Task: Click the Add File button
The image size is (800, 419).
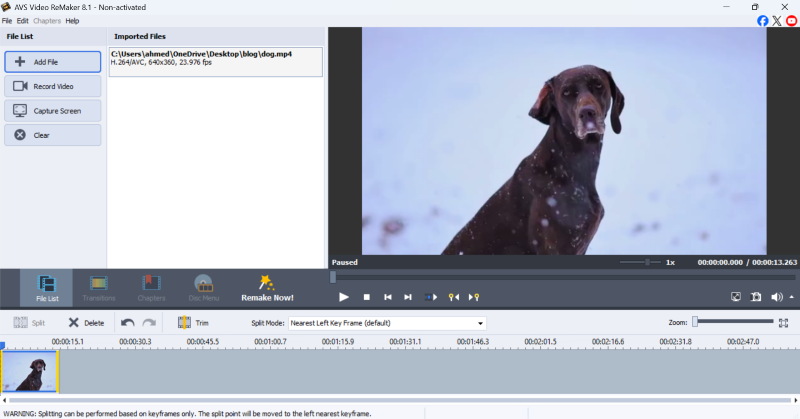Action: 53,61
